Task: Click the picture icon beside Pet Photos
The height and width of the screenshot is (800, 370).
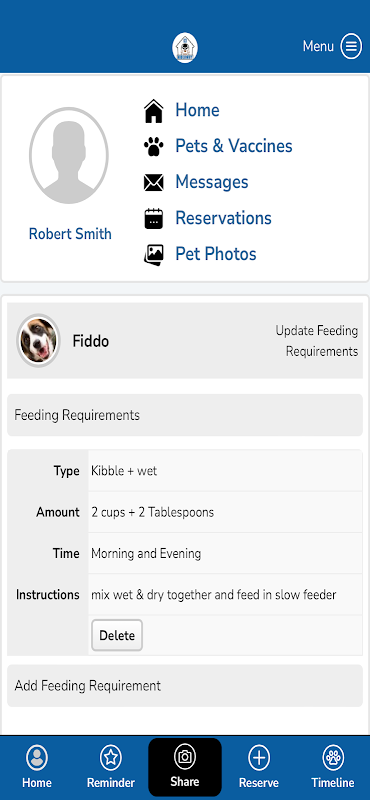Action: point(154,254)
